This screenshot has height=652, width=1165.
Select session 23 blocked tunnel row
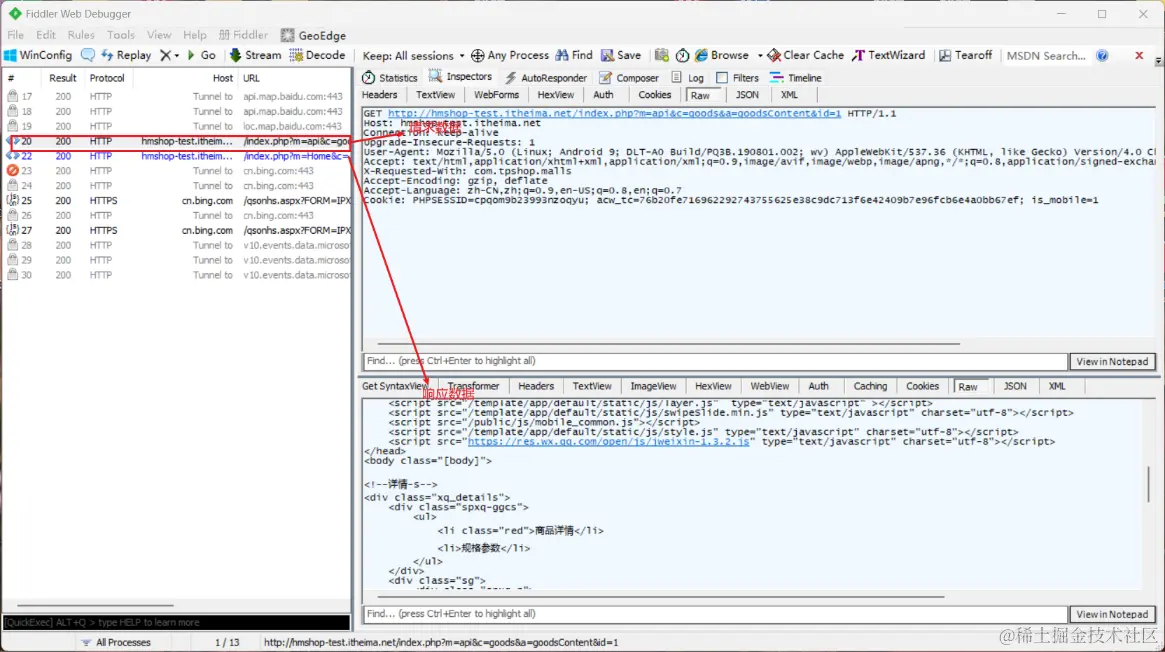tap(177, 171)
